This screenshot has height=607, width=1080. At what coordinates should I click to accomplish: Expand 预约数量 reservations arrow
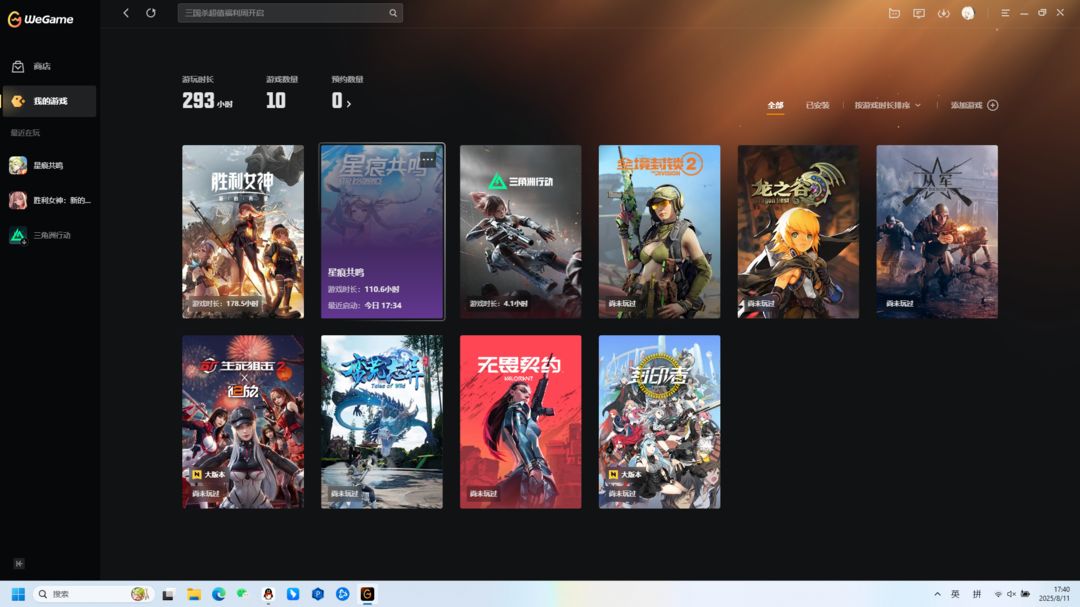click(349, 103)
